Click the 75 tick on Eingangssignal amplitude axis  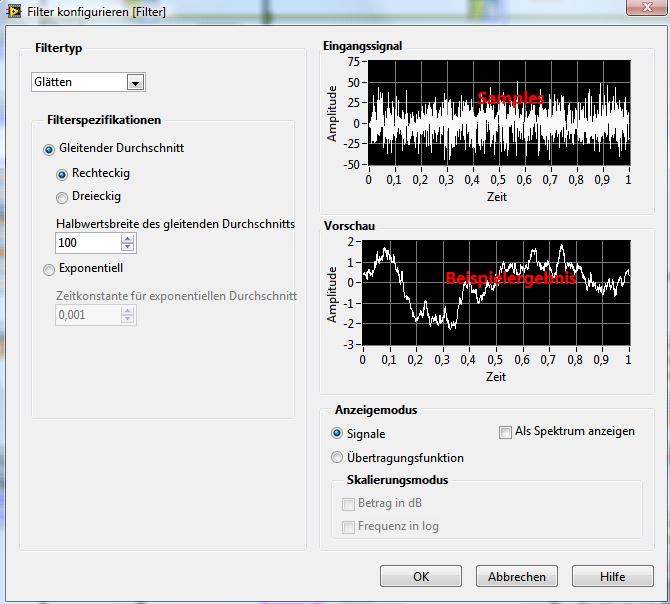(x=354, y=62)
